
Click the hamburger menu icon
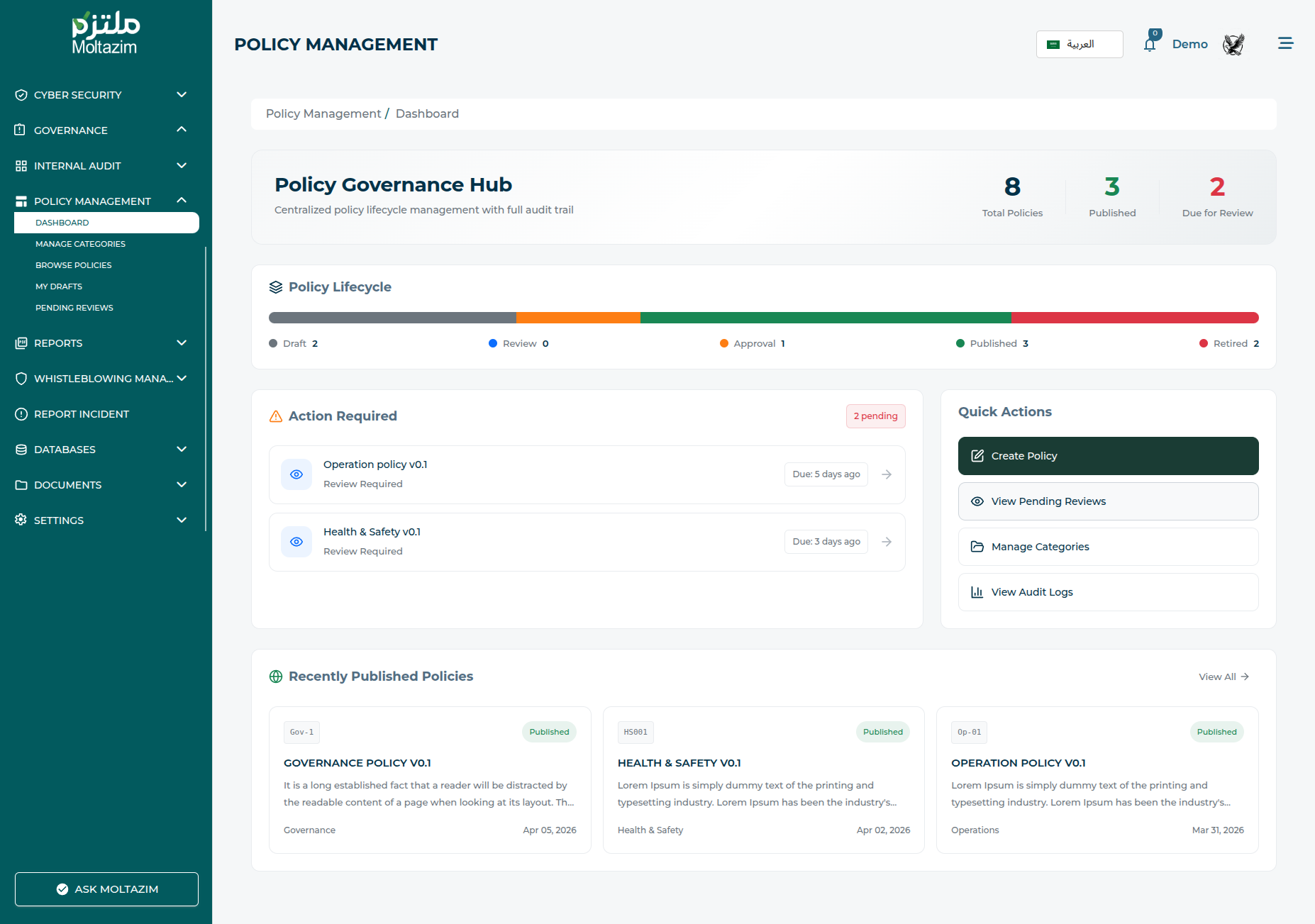coord(1285,44)
